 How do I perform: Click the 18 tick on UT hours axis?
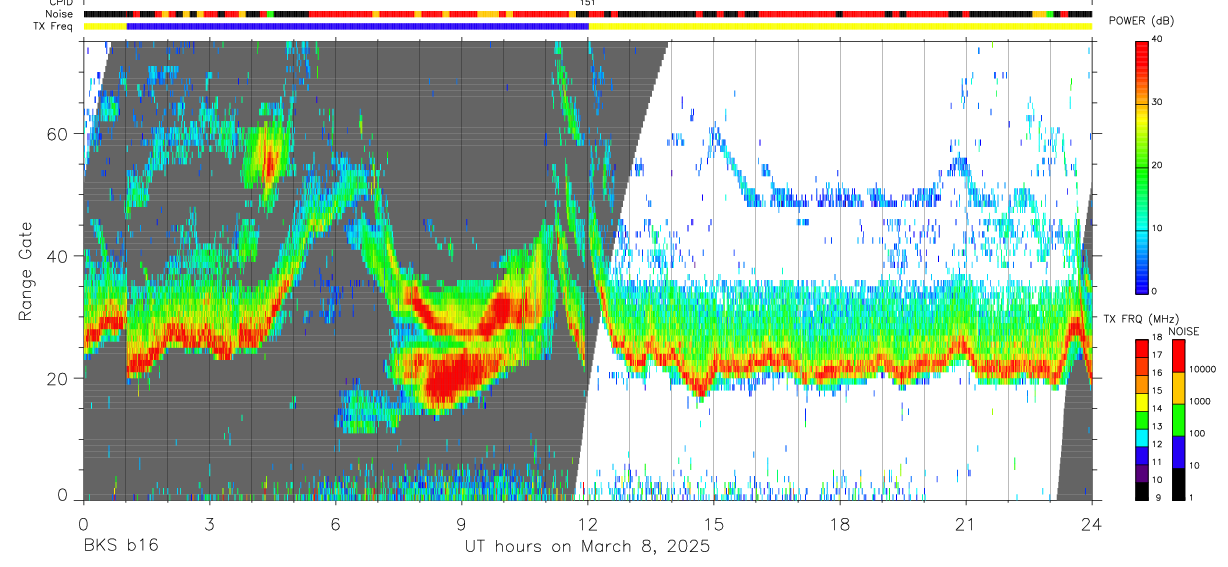coord(840,524)
